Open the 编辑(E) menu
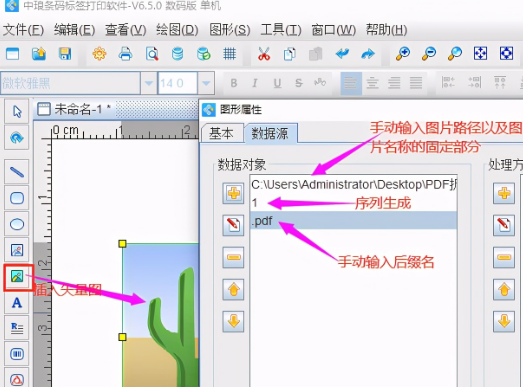Viewport: 523px width, 387px height. (x=74, y=30)
